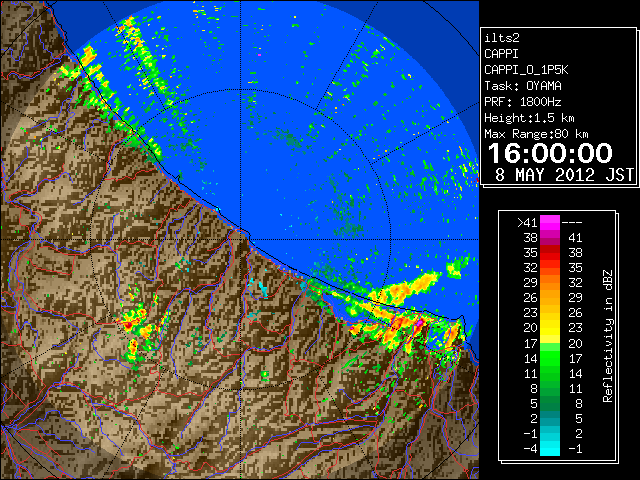Pick the yellow 20–23 dBZ swatch
The image size is (640, 480).
coord(550,328)
